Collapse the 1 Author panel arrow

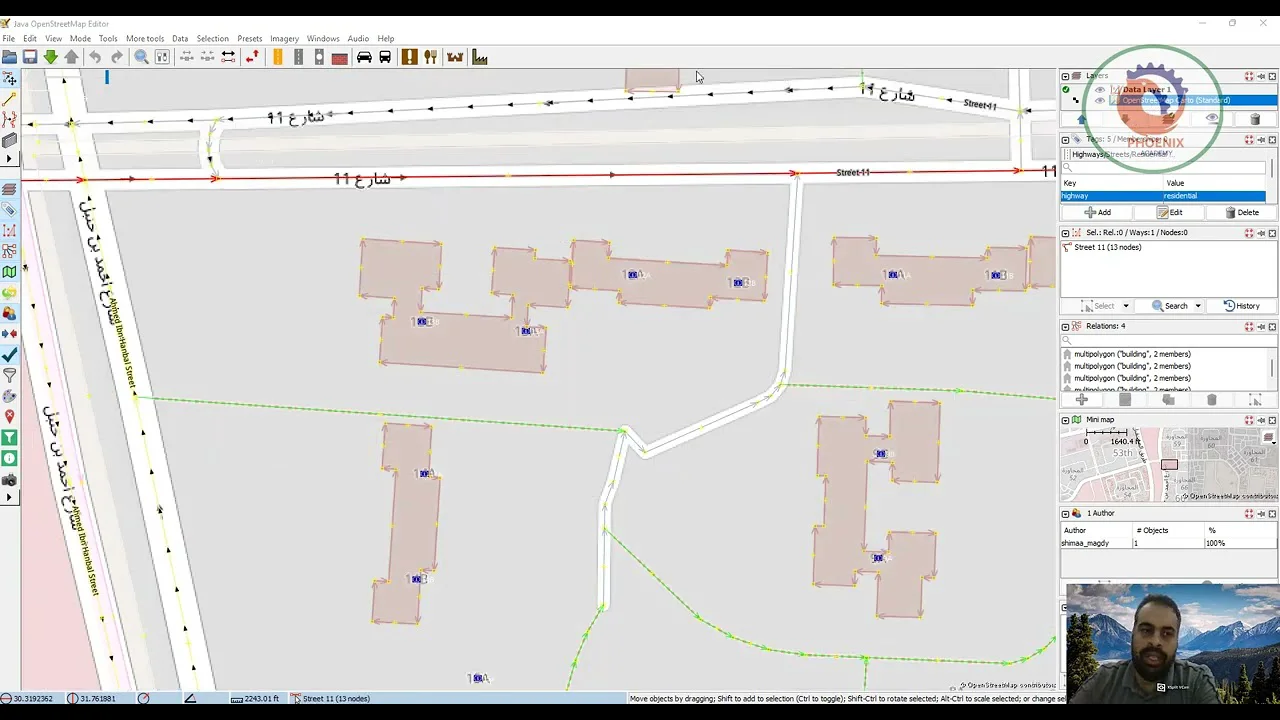1065,513
